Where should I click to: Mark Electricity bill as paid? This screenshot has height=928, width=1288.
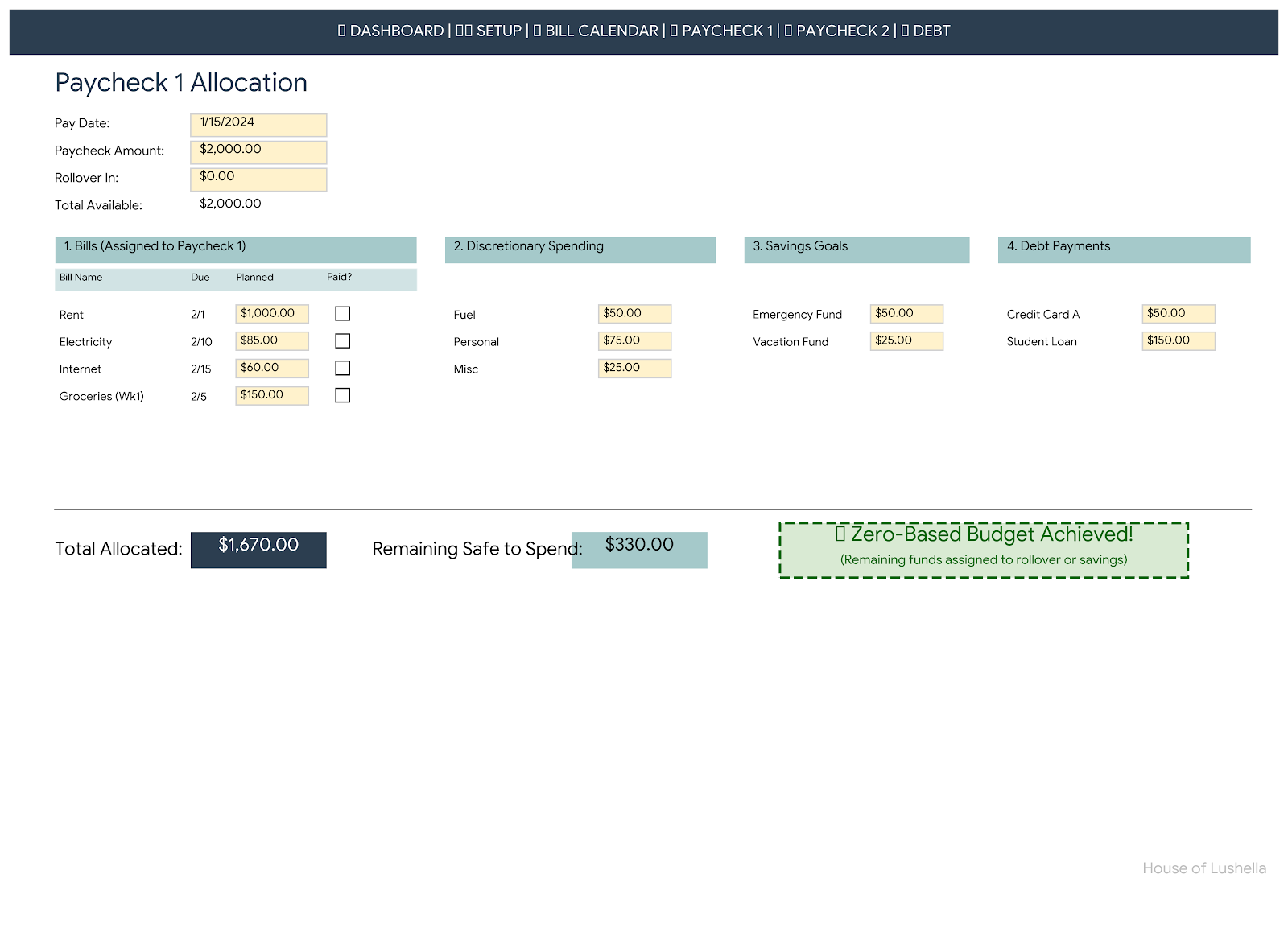click(343, 341)
